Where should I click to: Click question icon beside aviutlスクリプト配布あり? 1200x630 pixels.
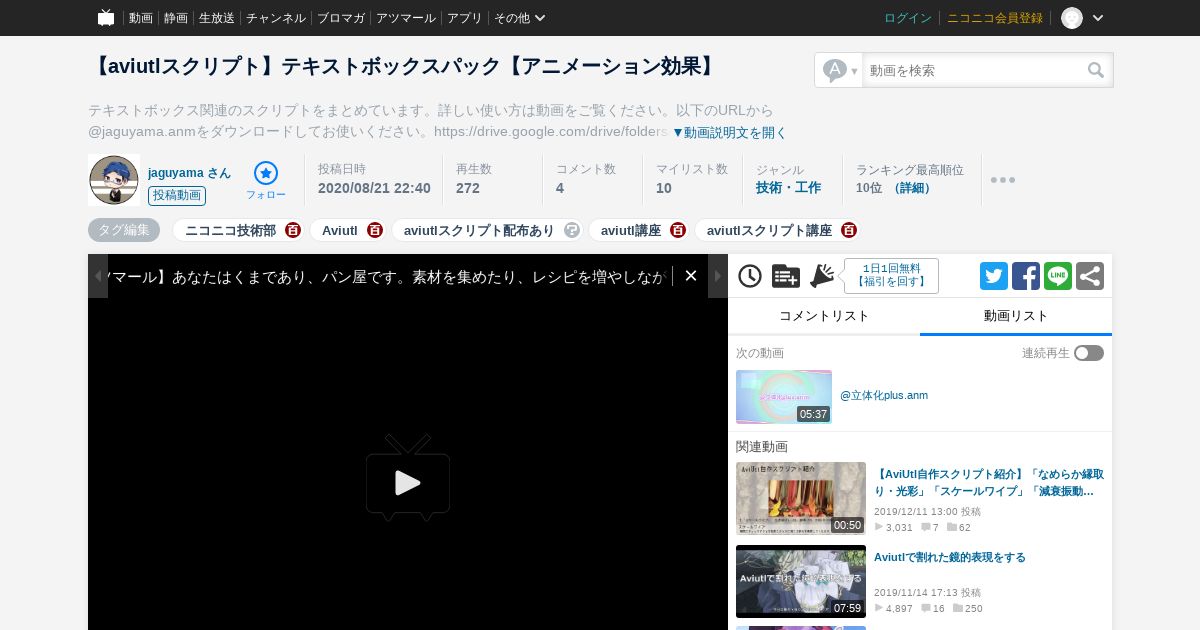[x=572, y=230]
